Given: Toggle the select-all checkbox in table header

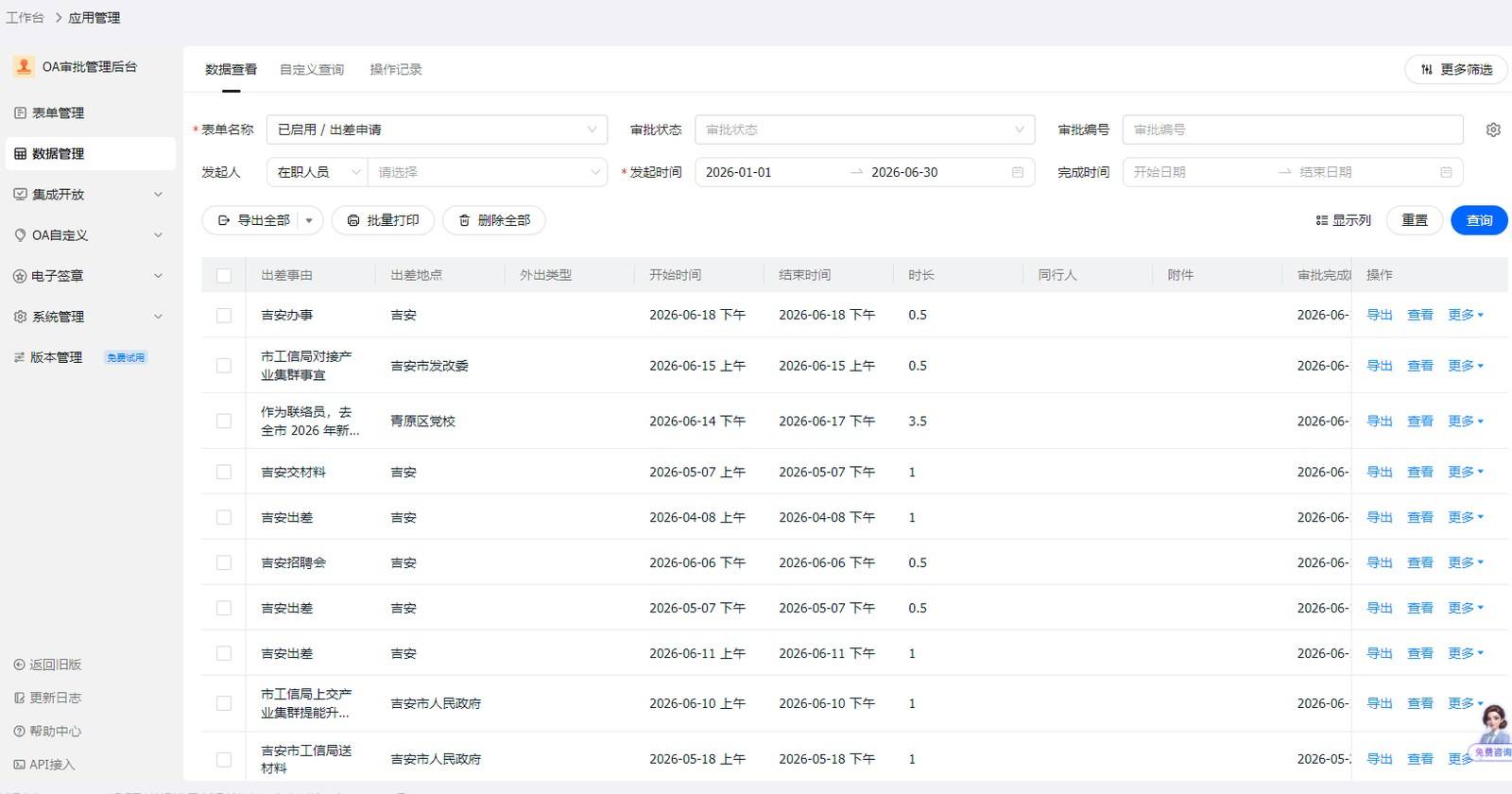Looking at the screenshot, I should (x=224, y=275).
